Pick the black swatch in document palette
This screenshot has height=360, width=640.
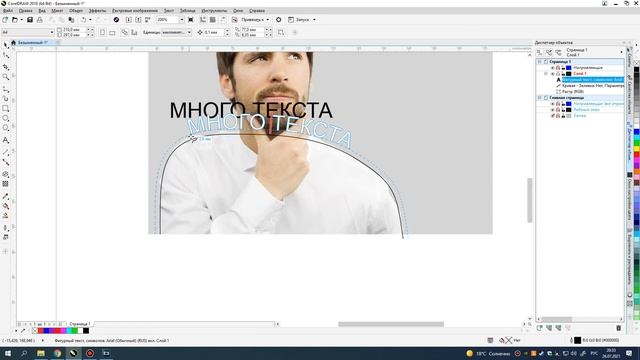(x=86, y=331)
